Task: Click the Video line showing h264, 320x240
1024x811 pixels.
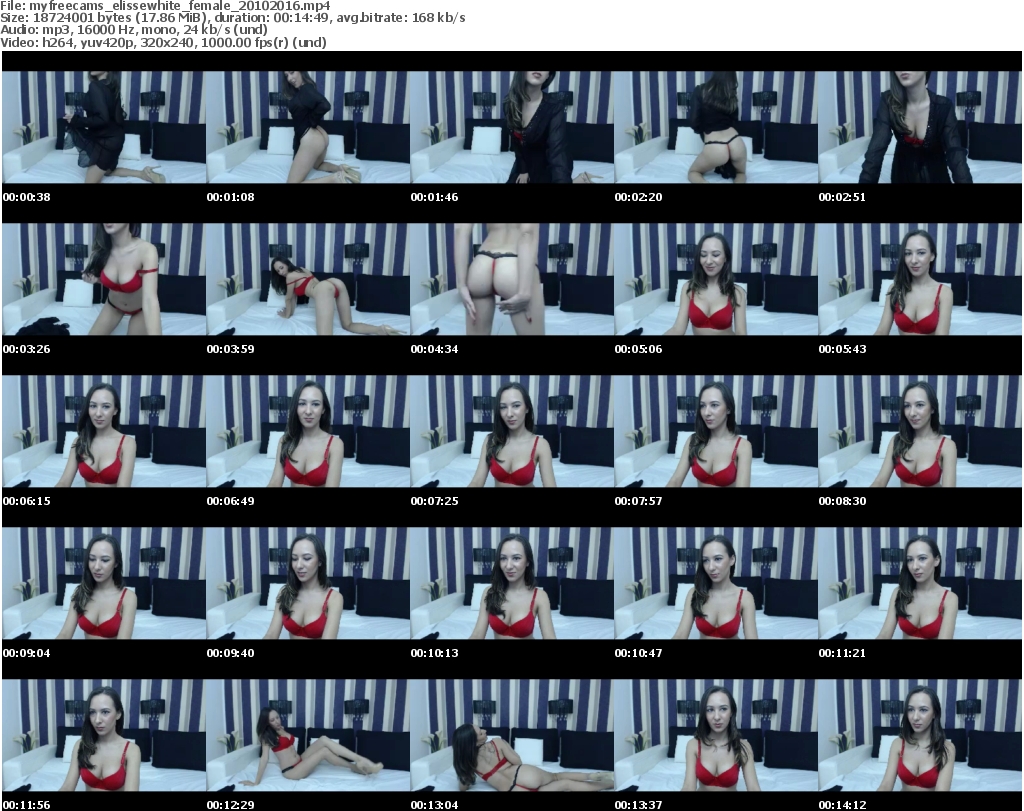Action: pos(163,42)
